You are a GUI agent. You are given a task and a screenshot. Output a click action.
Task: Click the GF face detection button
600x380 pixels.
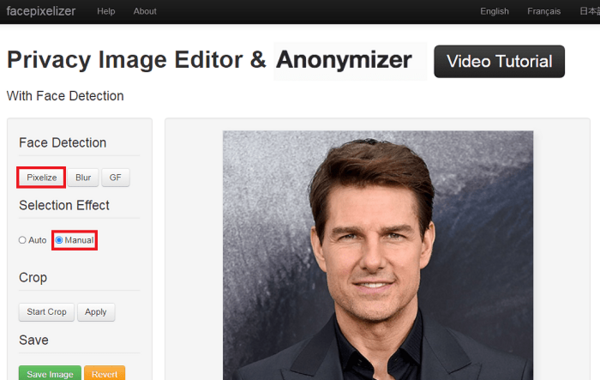(x=115, y=178)
